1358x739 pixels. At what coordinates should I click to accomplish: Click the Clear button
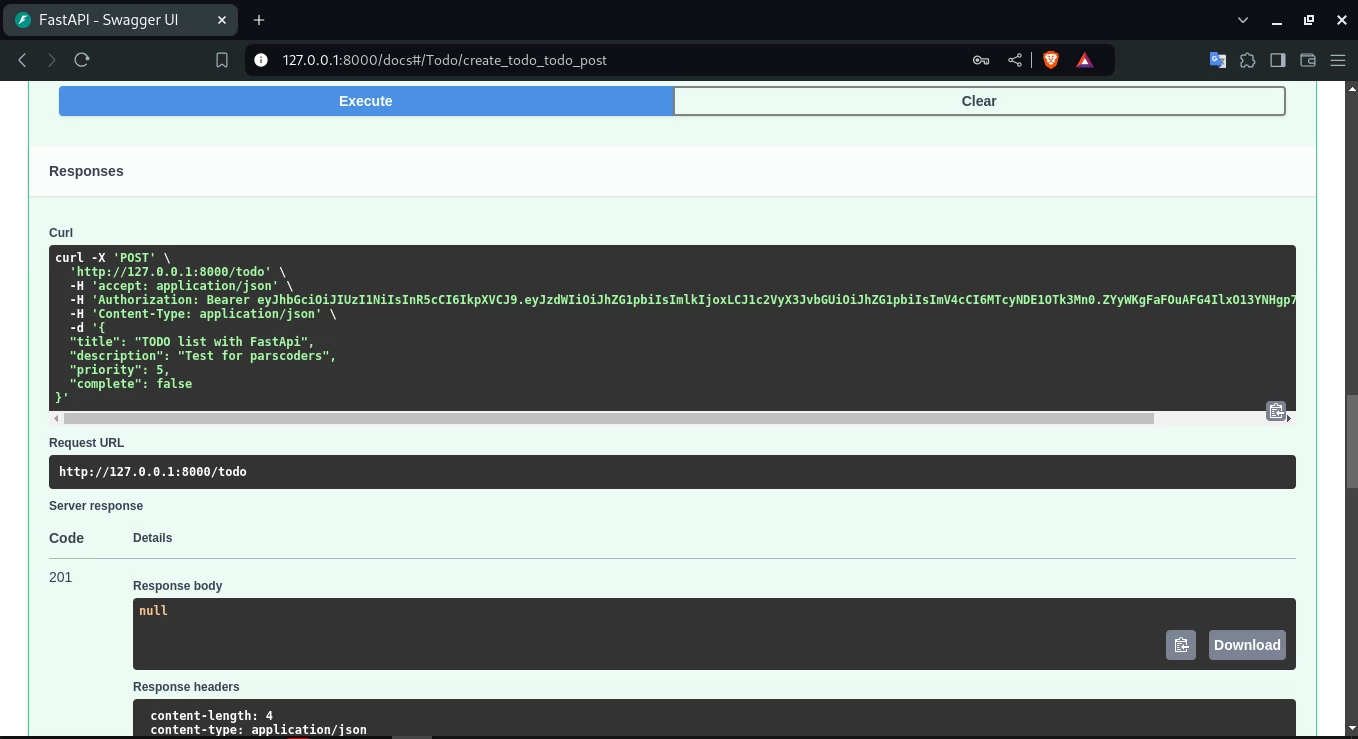pyautogui.click(x=978, y=101)
